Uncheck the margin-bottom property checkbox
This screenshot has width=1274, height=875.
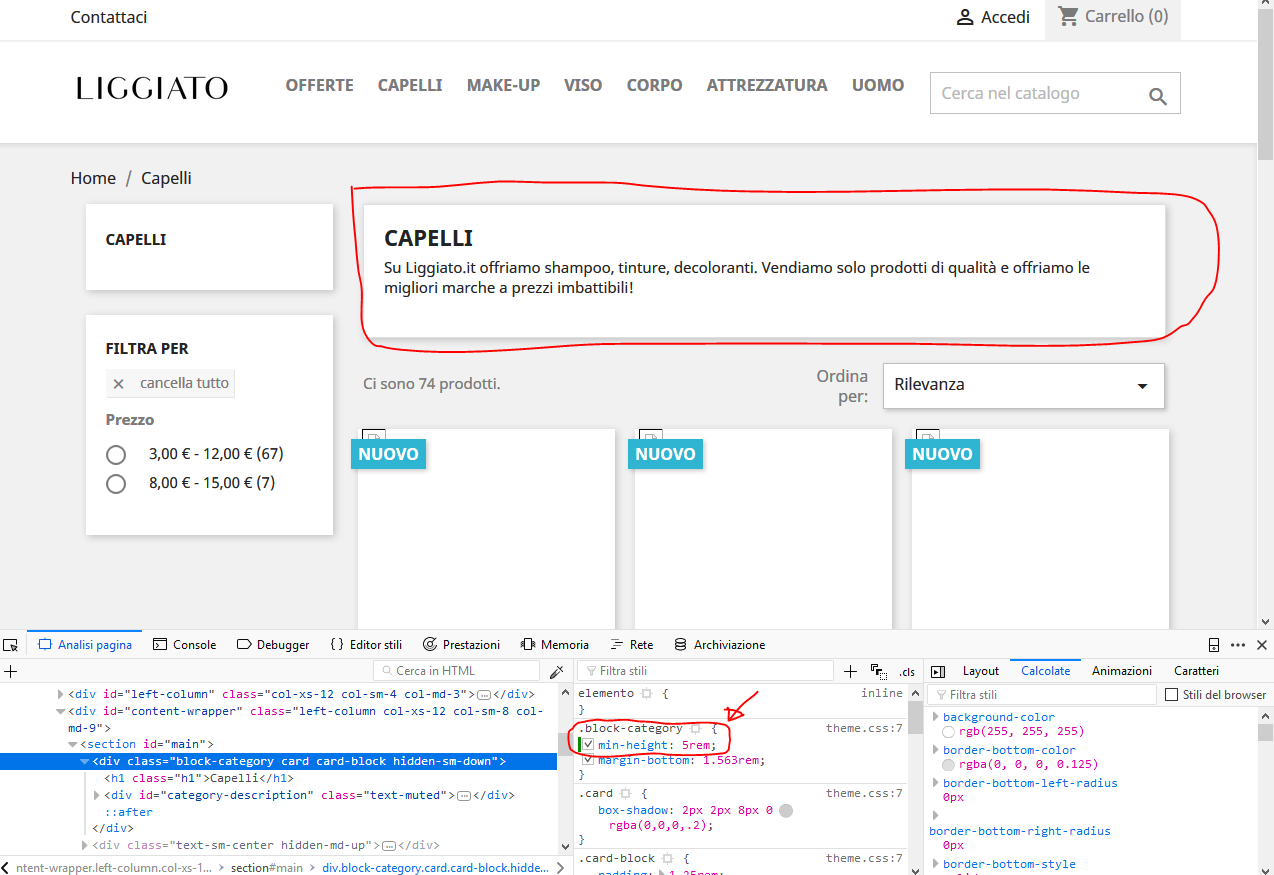(x=589, y=760)
